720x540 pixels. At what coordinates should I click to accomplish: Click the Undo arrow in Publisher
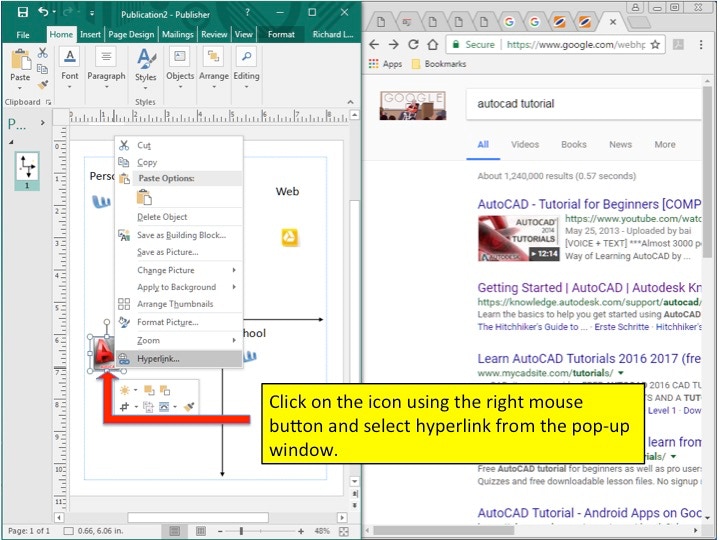click(43, 12)
